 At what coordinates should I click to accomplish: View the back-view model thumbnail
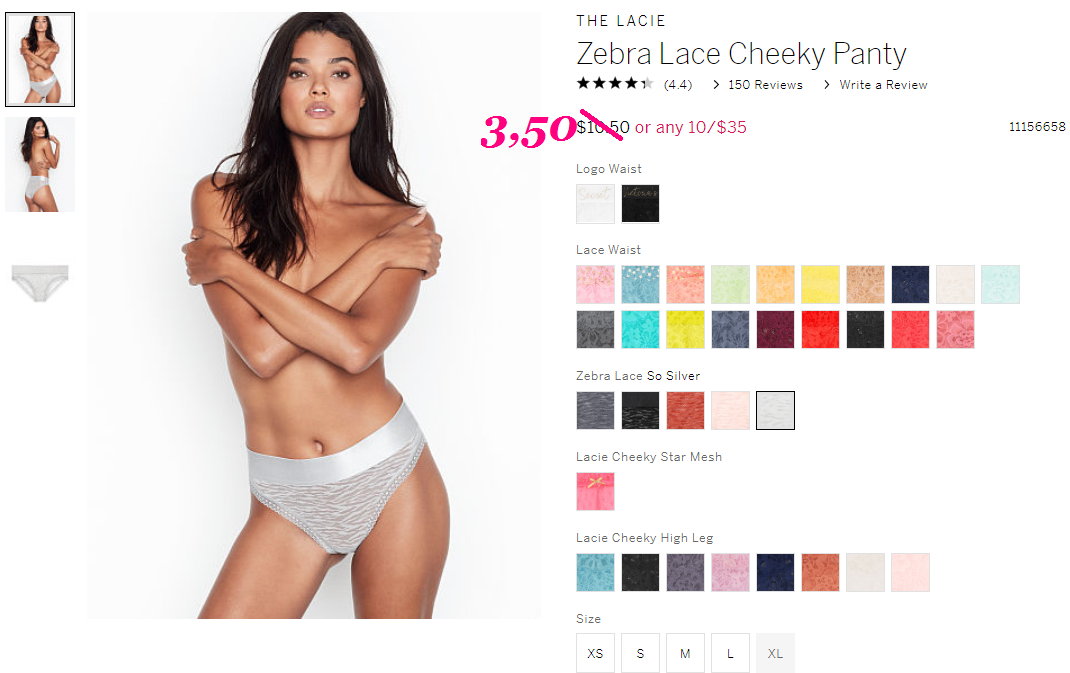40,164
